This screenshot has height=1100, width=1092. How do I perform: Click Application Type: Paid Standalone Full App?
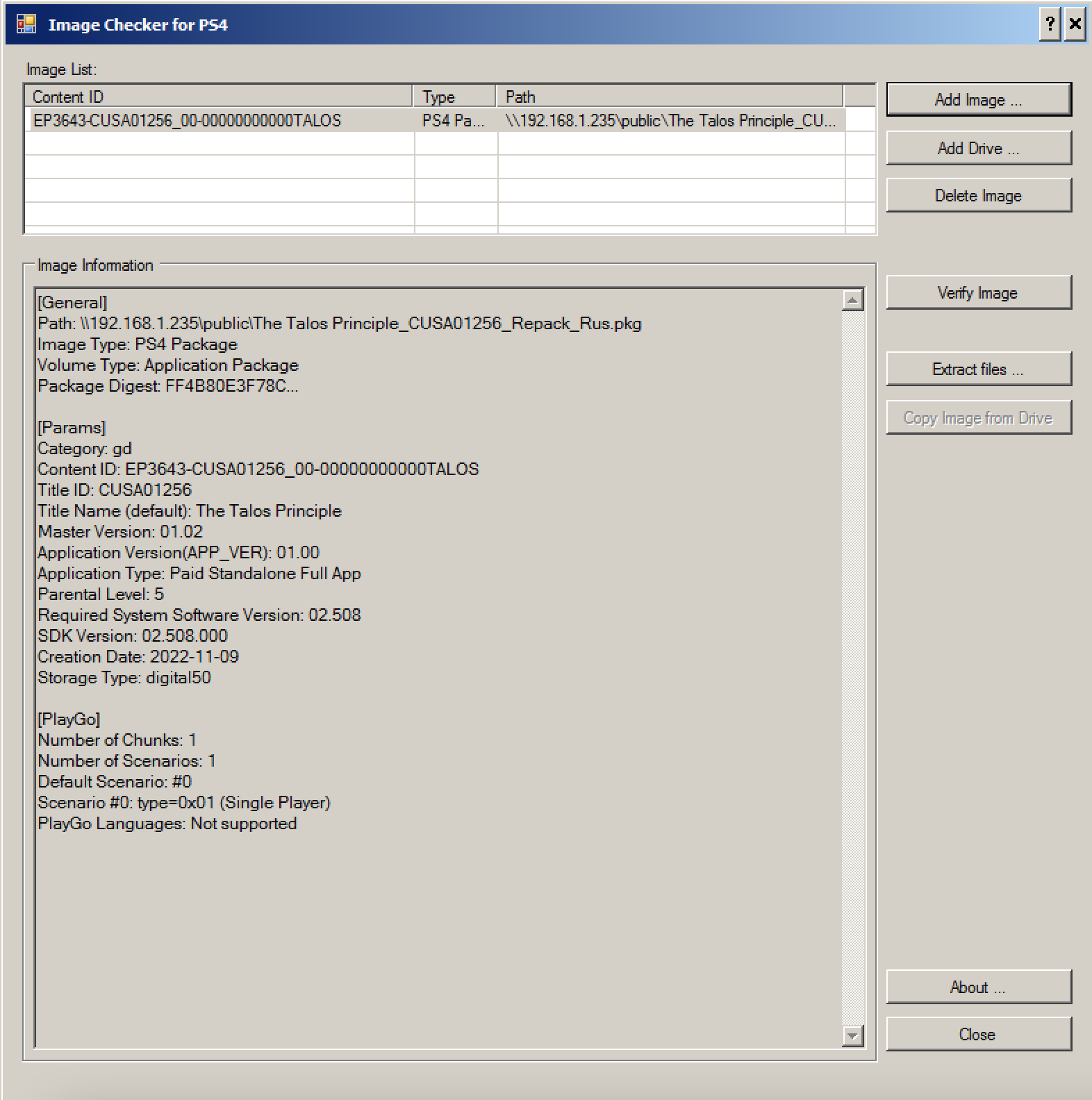(199, 574)
